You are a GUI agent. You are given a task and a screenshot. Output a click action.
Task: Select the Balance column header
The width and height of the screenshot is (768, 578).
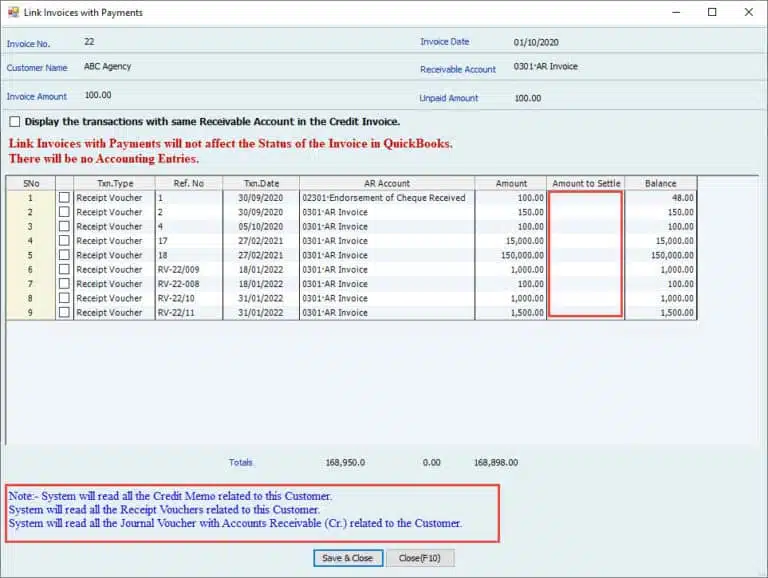(x=660, y=184)
